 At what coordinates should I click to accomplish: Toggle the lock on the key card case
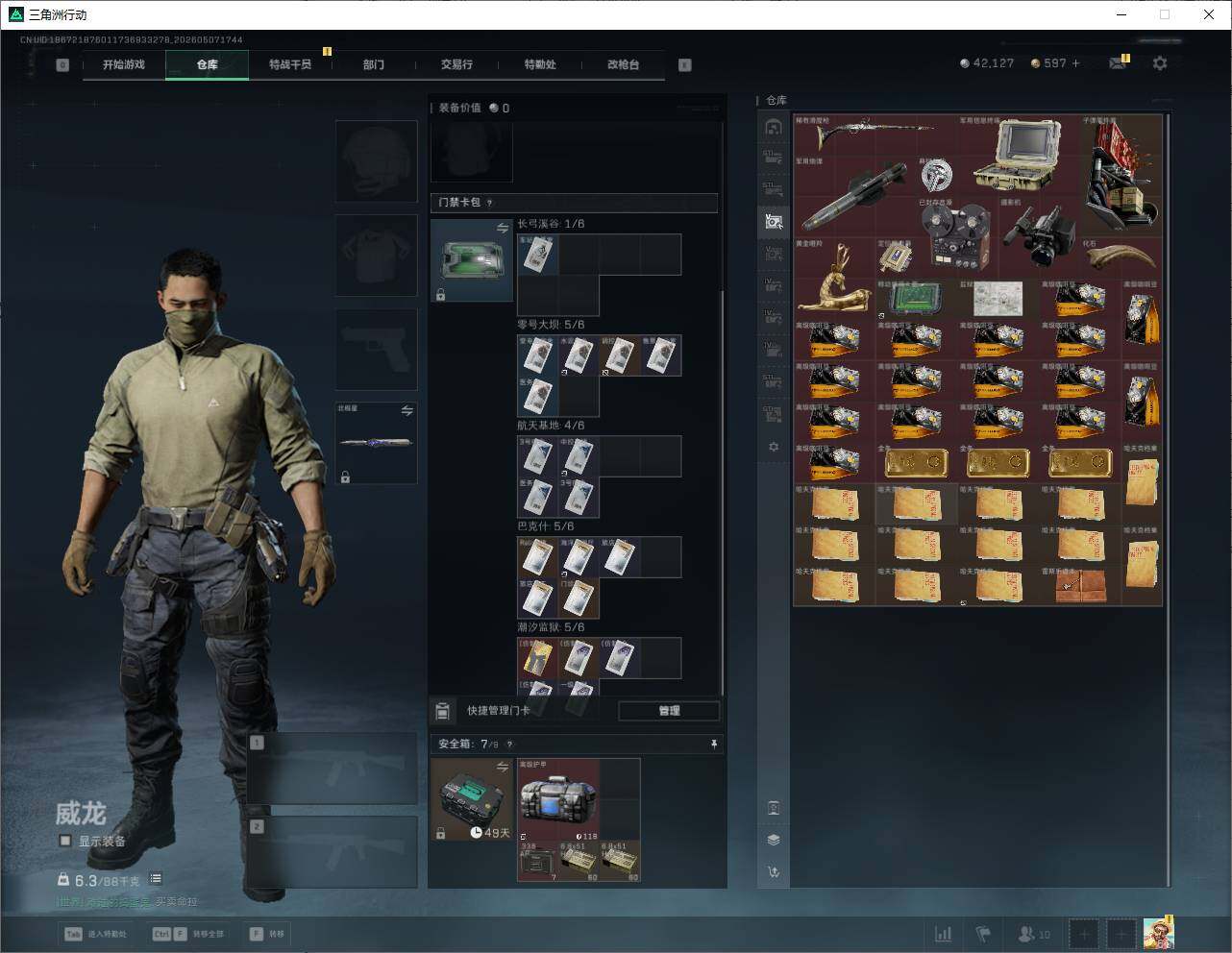[x=440, y=295]
